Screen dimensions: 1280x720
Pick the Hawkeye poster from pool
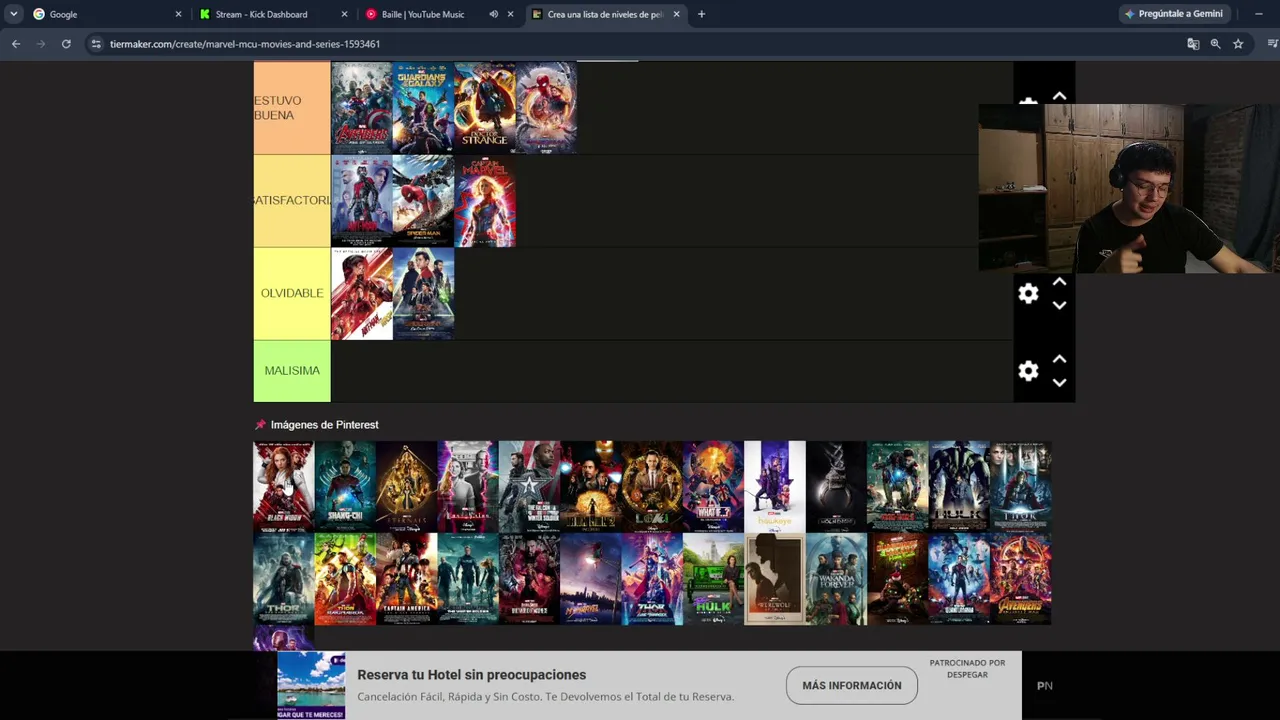(x=775, y=487)
